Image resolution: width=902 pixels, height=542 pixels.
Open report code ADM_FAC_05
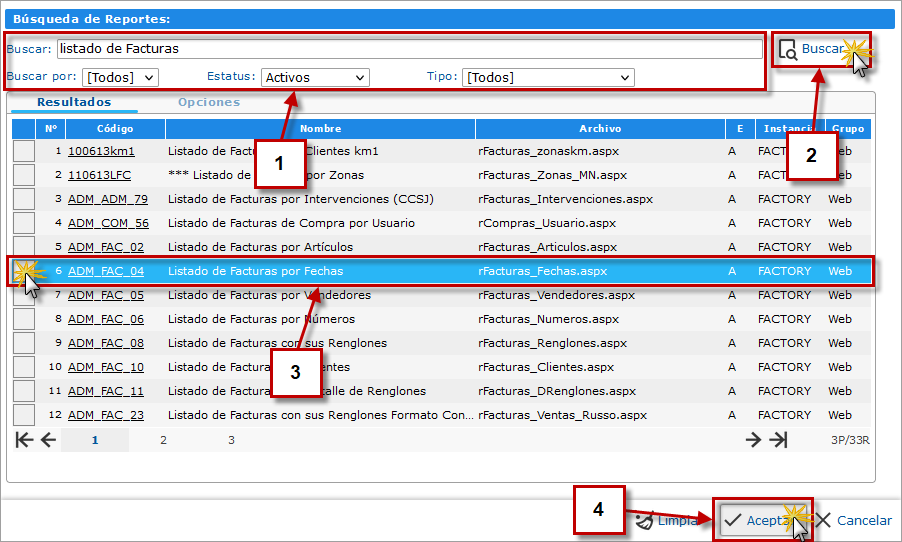[x=106, y=295]
